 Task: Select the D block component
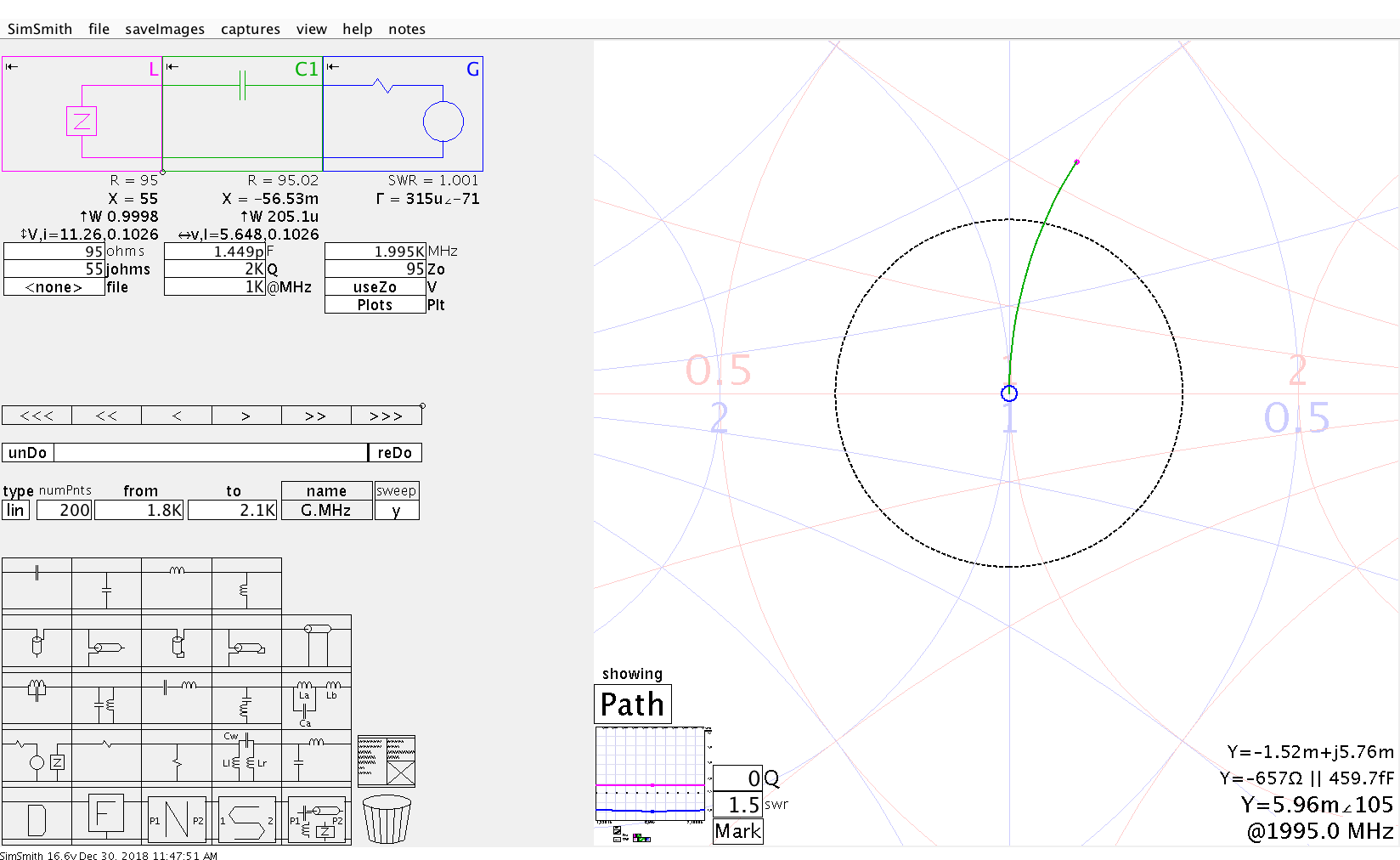pyautogui.click(x=37, y=818)
